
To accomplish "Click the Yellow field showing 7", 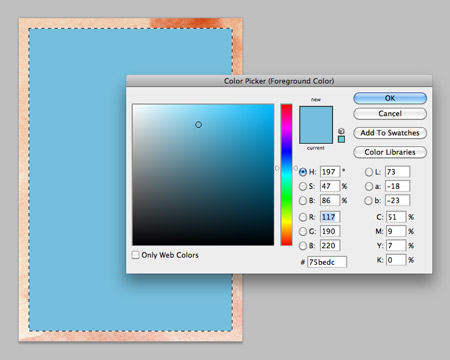I will click(x=396, y=246).
